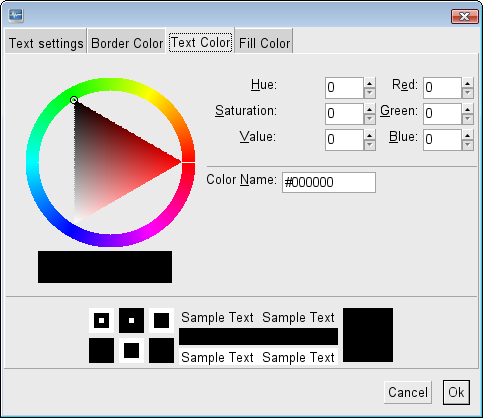Switch to the Text settings tab
Viewport: 483px width, 418px height.
click(46, 43)
